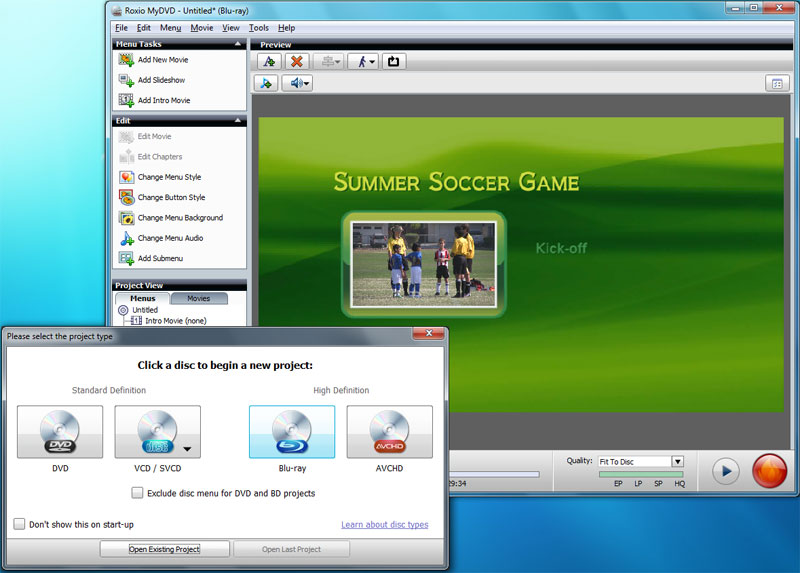The height and width of the screenshot is (573, 800).
Task: Switch to the Movies tab
Action: (199, 298)
